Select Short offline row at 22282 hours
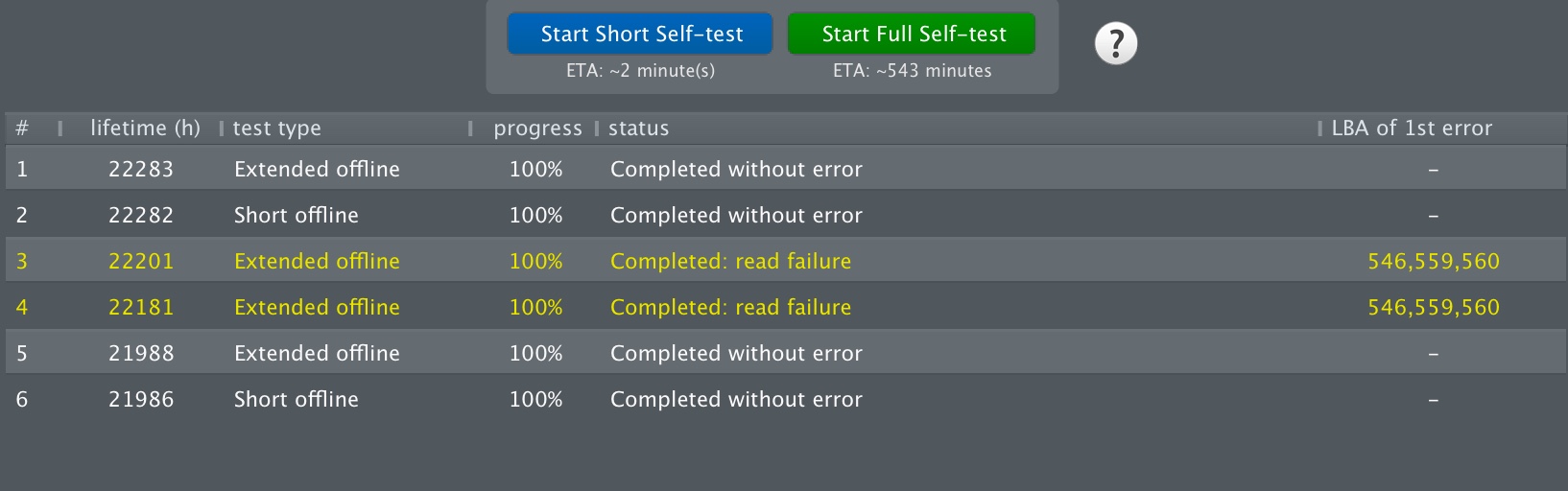This screenshot has height=491, width=1568. point(785,215)
